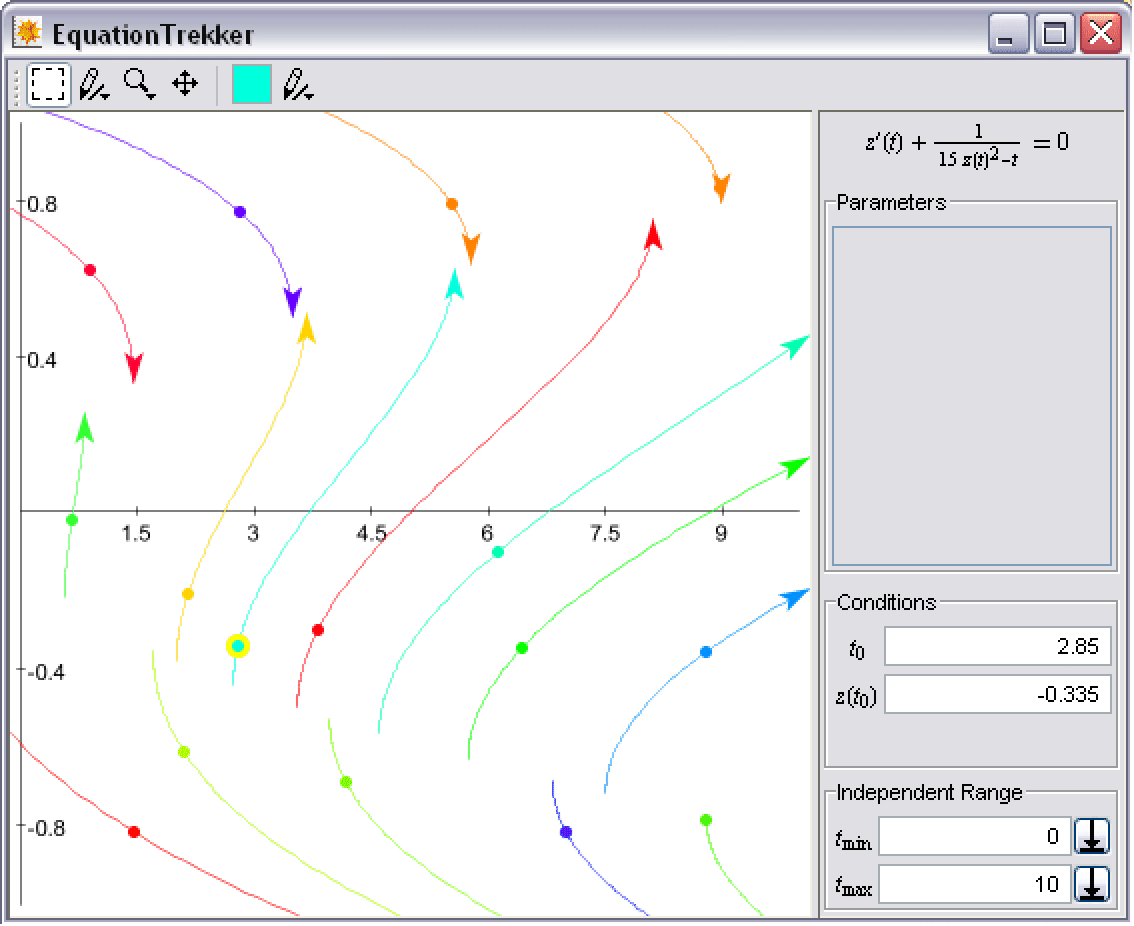This screenshot has height=926, width=1134.
Task: Open the magnifier zoom tool dropdown
Action: (x=139, y=85)
